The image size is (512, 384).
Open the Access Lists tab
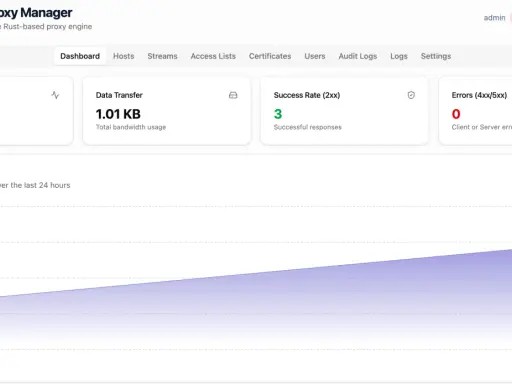(x=213, y=56)
